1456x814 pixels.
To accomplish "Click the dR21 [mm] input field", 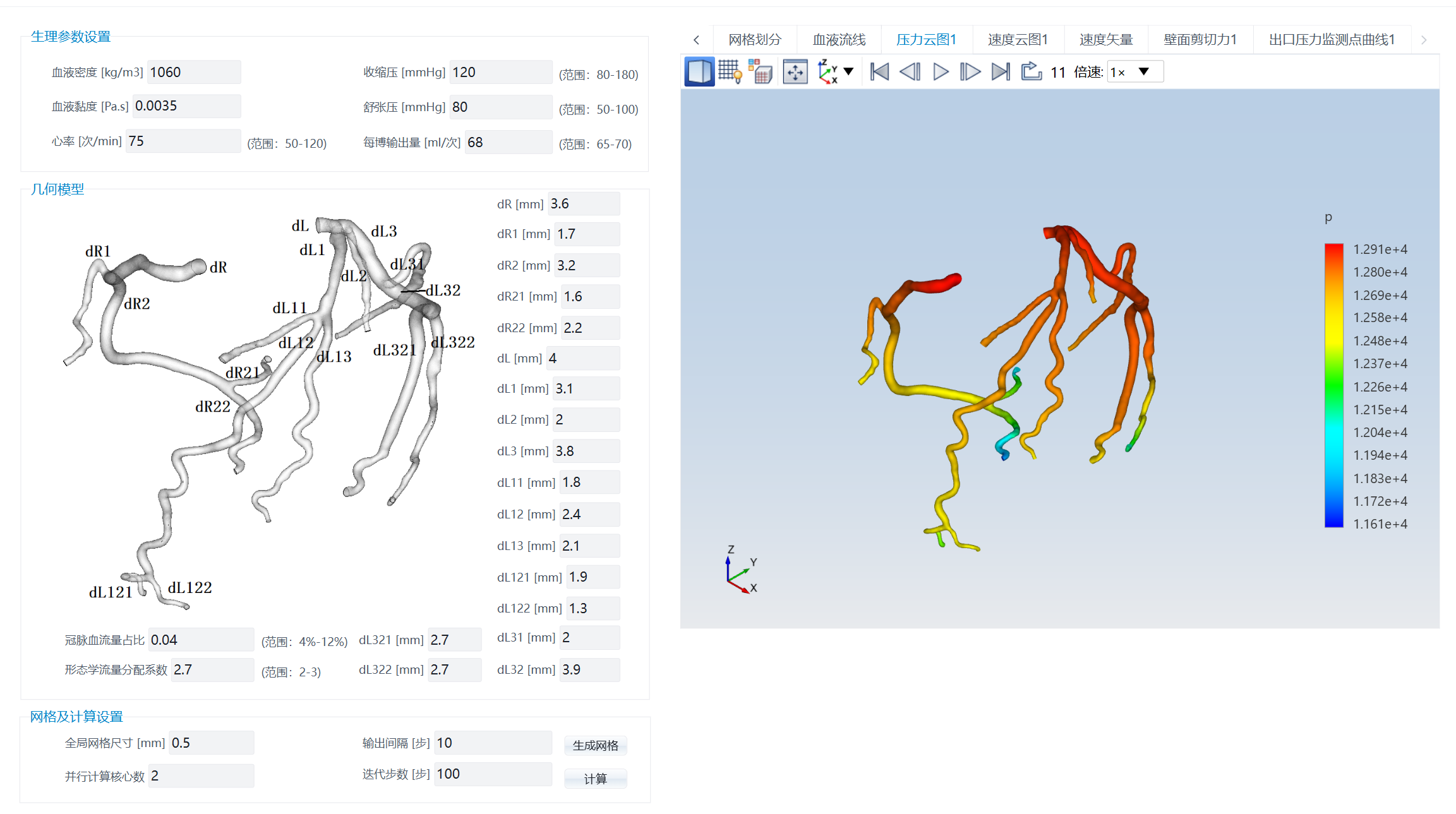I will (591, 297).
